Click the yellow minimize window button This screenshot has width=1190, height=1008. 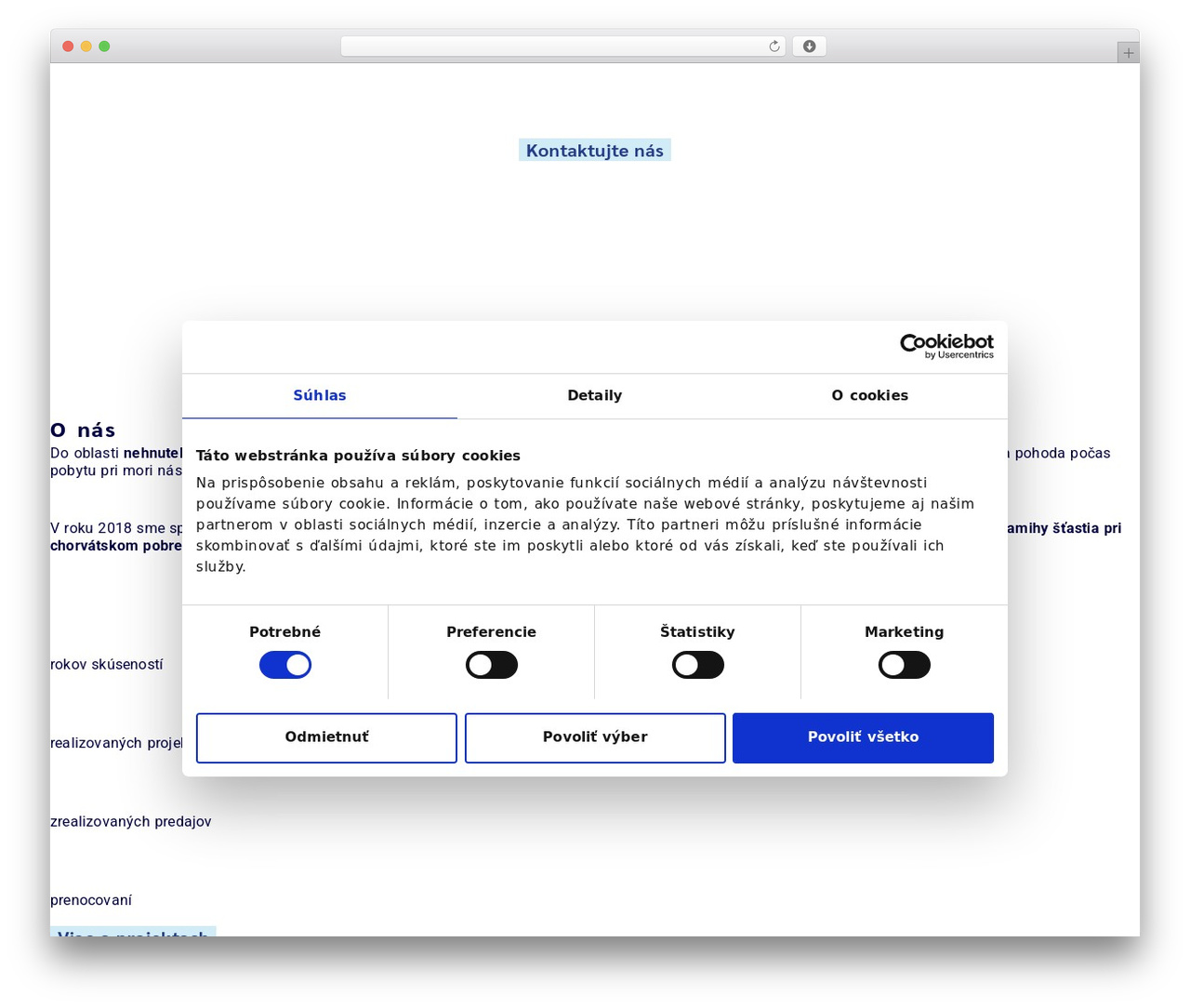pyautogui.click(x=86, y=46)
